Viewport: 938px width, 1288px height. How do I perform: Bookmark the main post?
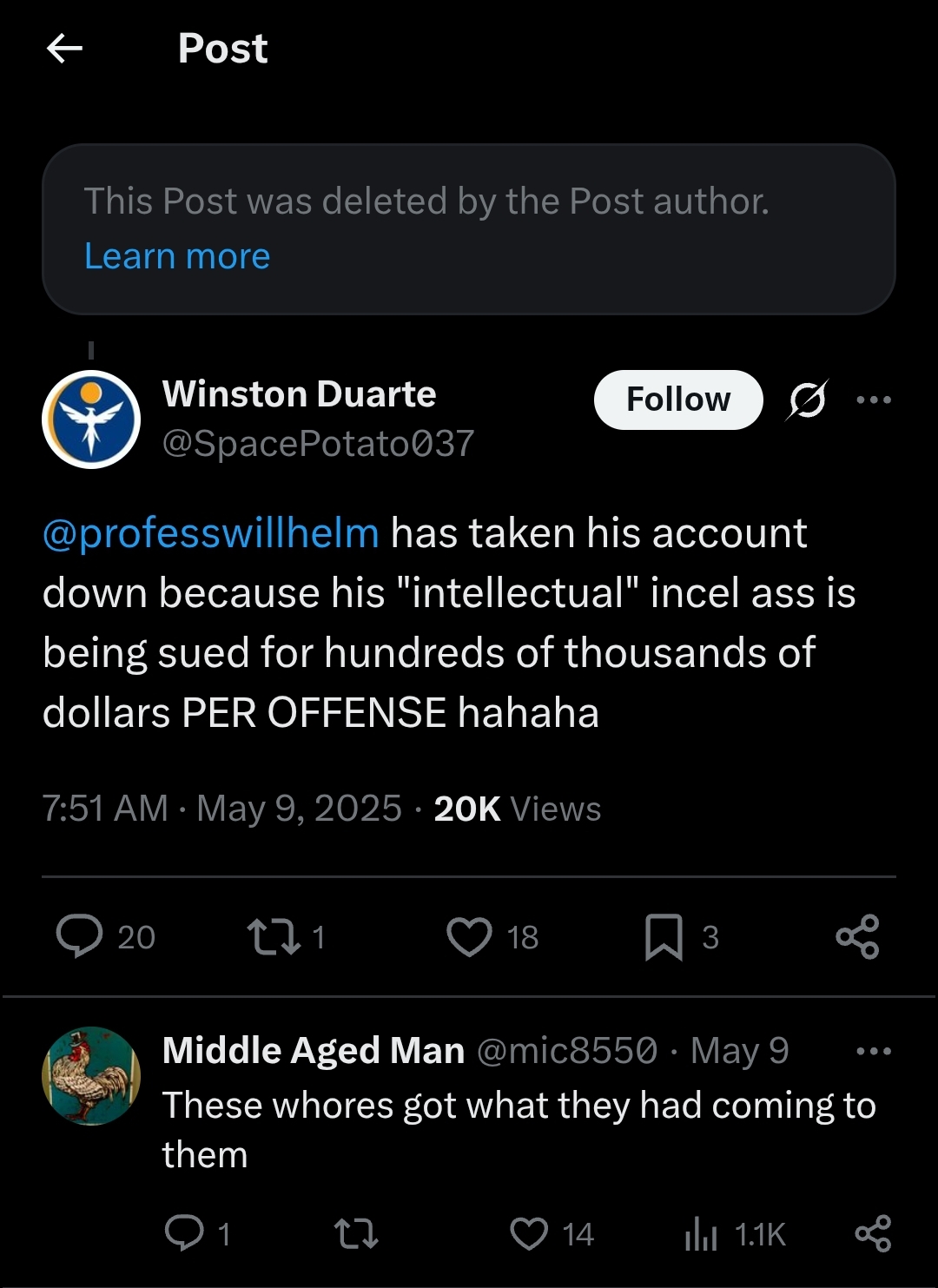pos(664,937)
